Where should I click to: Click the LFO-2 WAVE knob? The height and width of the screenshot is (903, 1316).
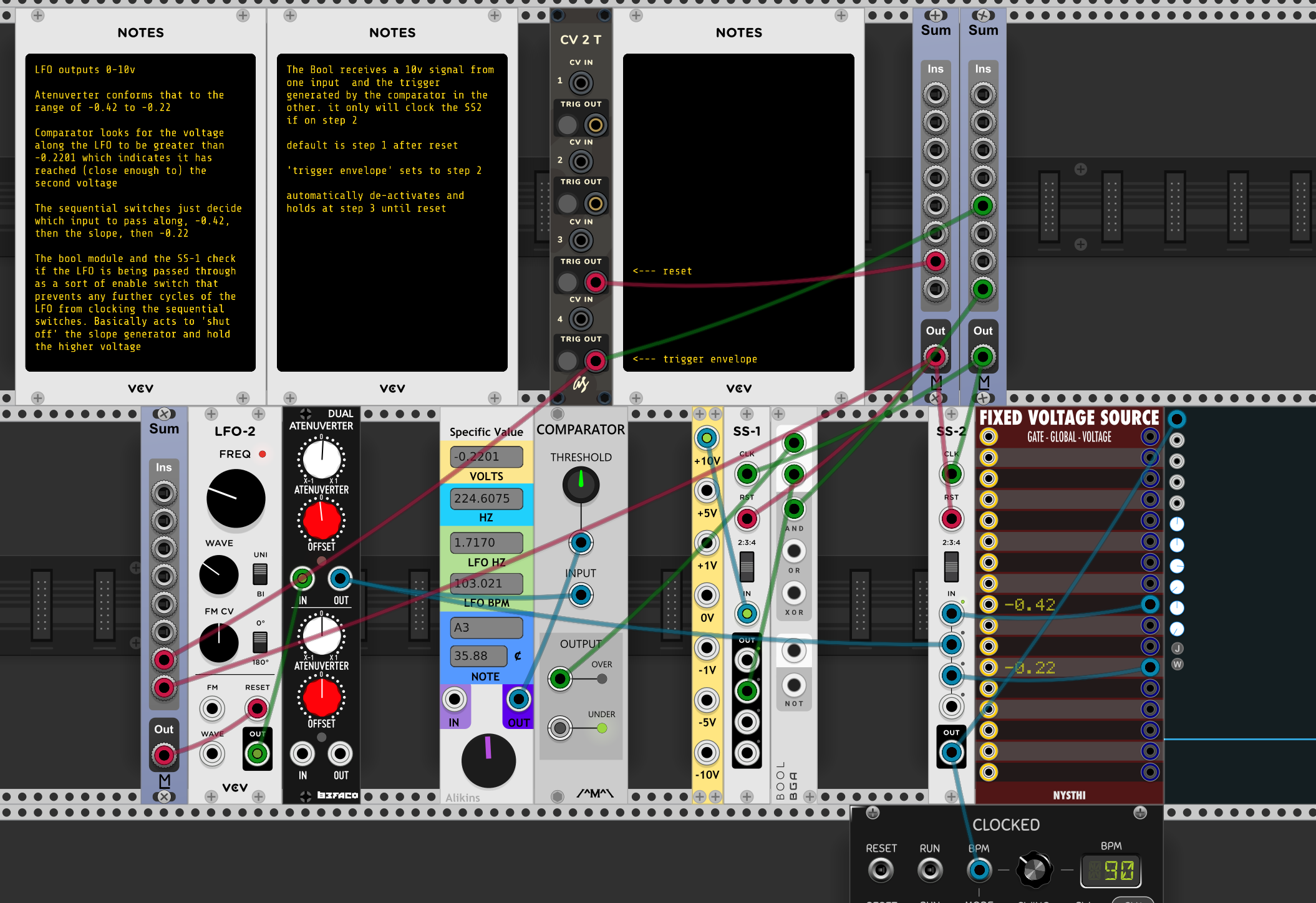pyautogui.click(x=219, y=574)
